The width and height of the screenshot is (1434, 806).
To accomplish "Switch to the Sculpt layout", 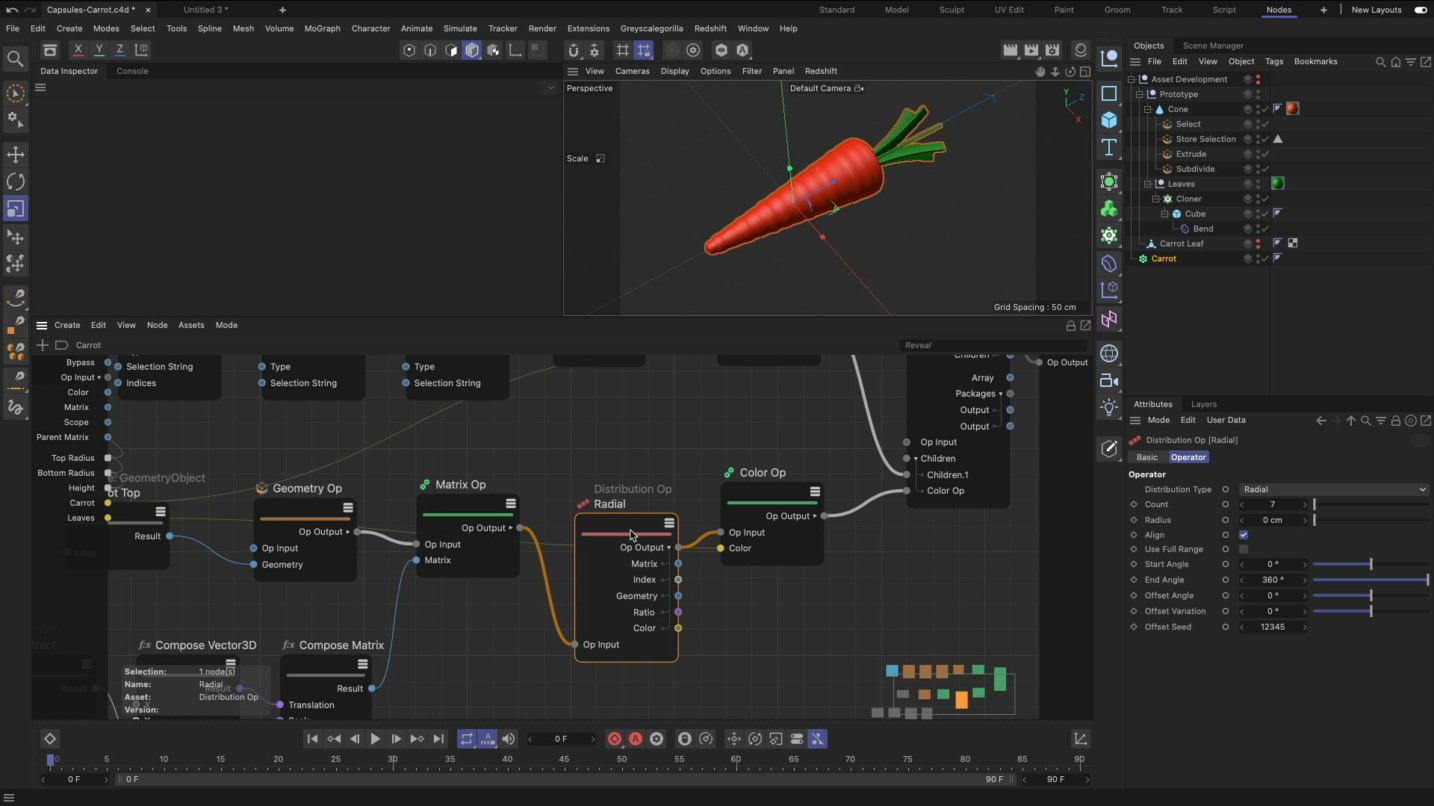I will (x=952, y=10).
